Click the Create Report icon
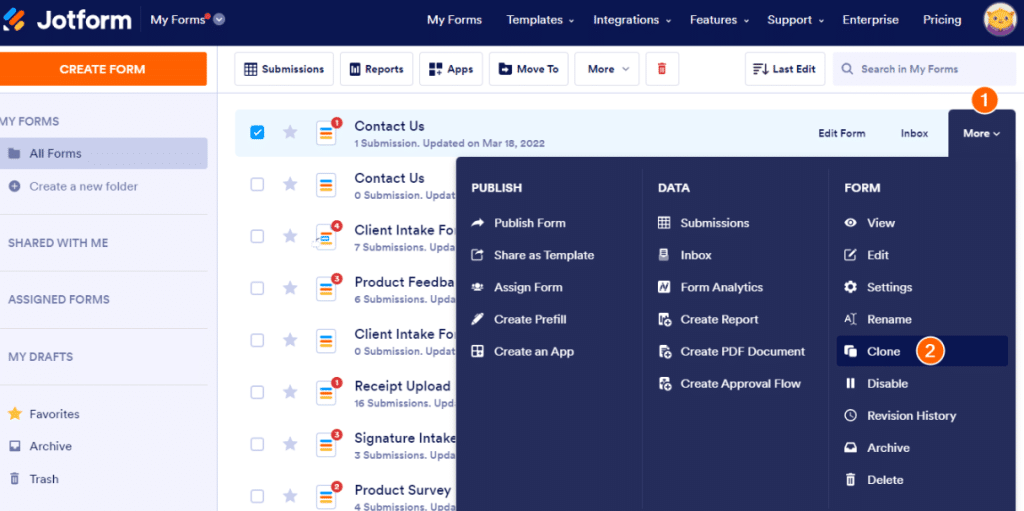1024x511 pixels. click(x=664, y=320)
